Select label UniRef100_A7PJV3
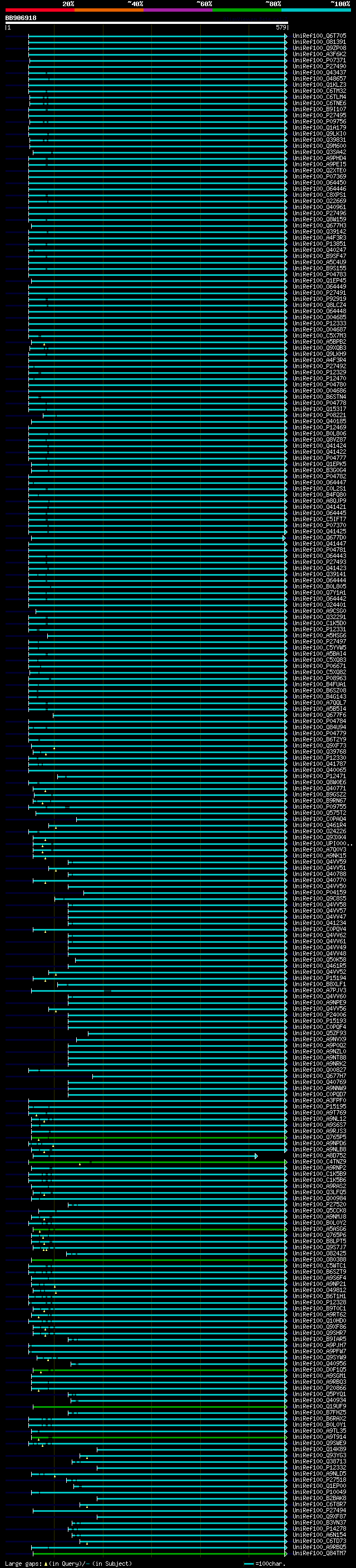Viewport: 356px width, 1568px height. (319, 990)
